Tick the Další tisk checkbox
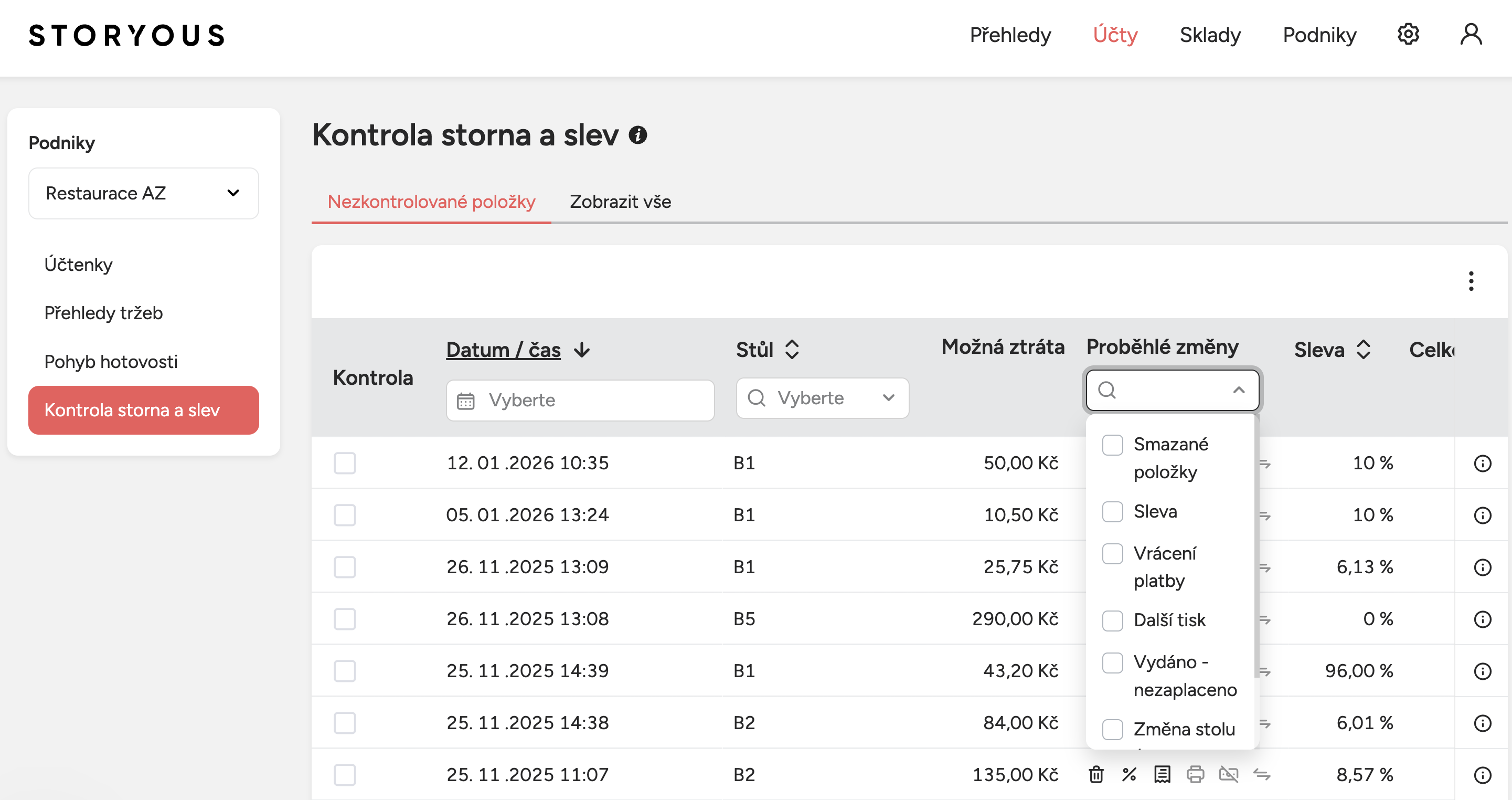1512x800 pixels. click(1112, 620)
